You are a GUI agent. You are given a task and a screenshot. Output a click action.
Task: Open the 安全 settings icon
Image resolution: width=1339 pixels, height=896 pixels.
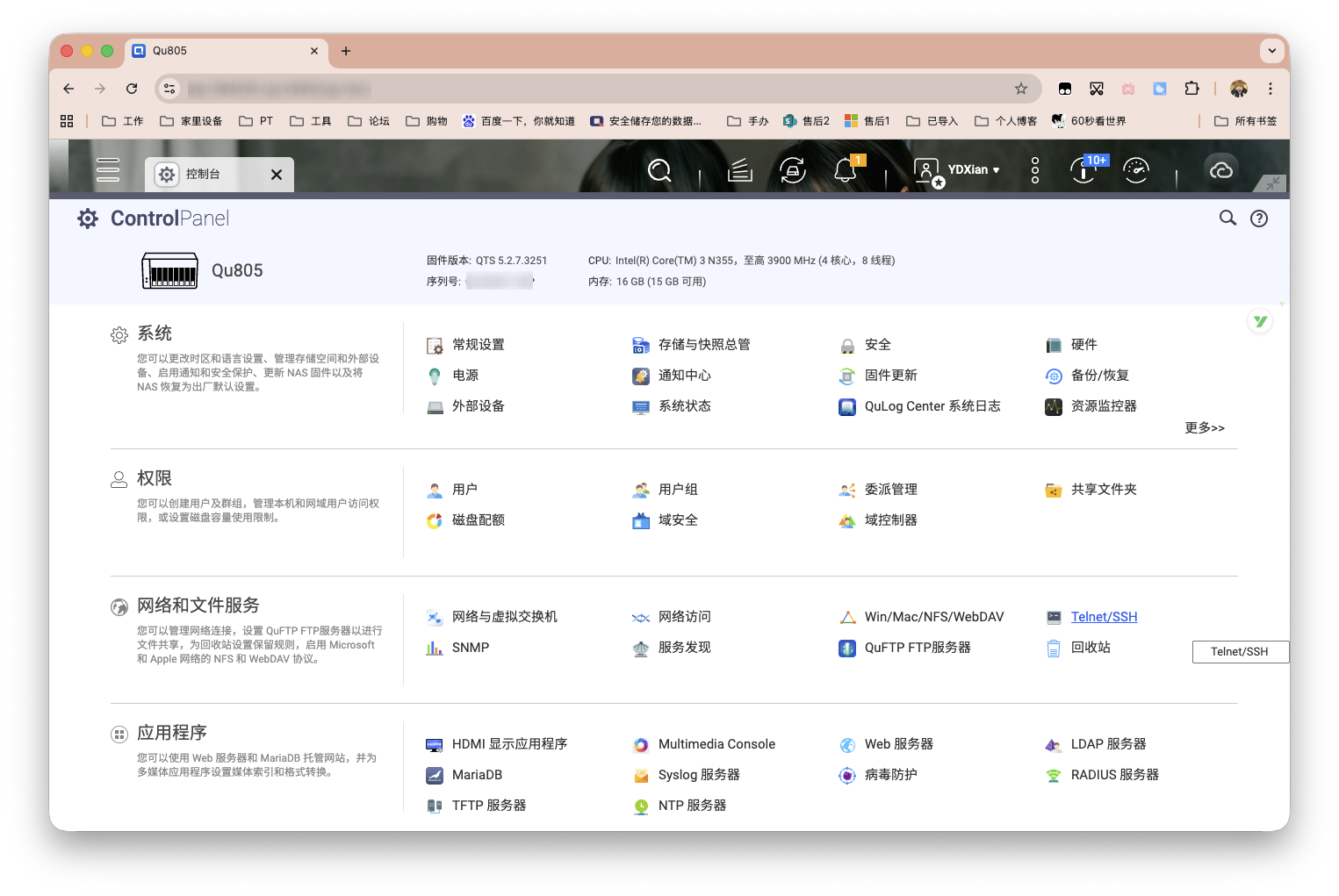pyautogui.click(x=876, y=344)
